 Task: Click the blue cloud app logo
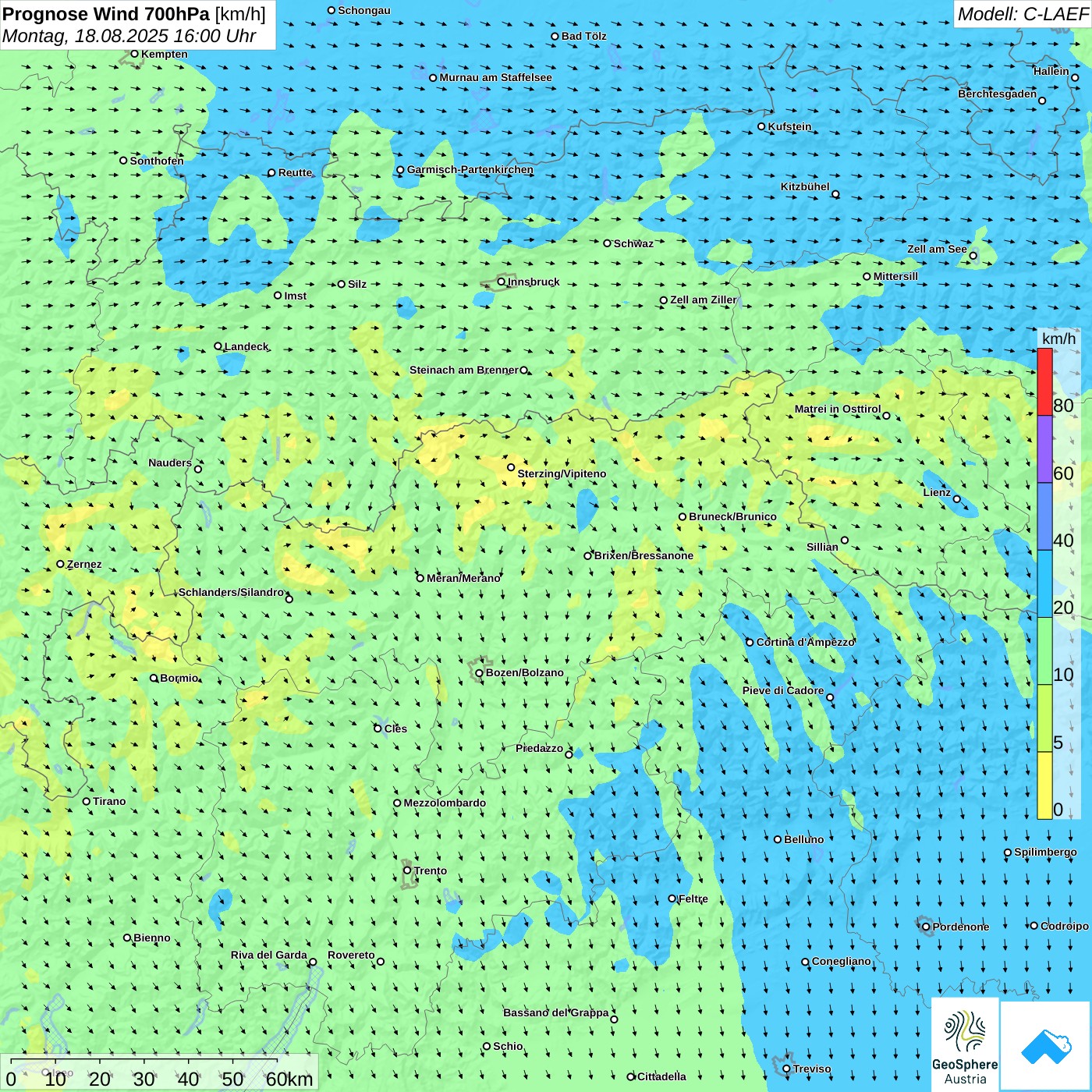(1045, 1046)
